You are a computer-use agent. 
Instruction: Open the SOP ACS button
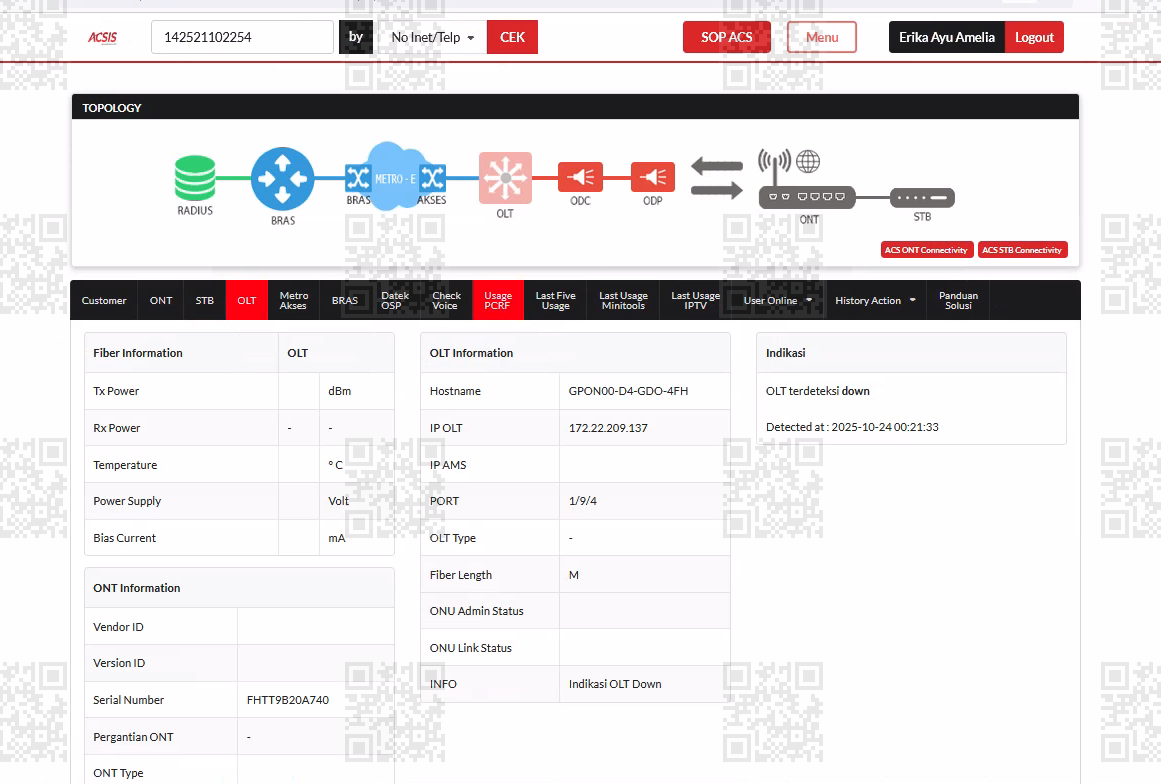(726, 37)
